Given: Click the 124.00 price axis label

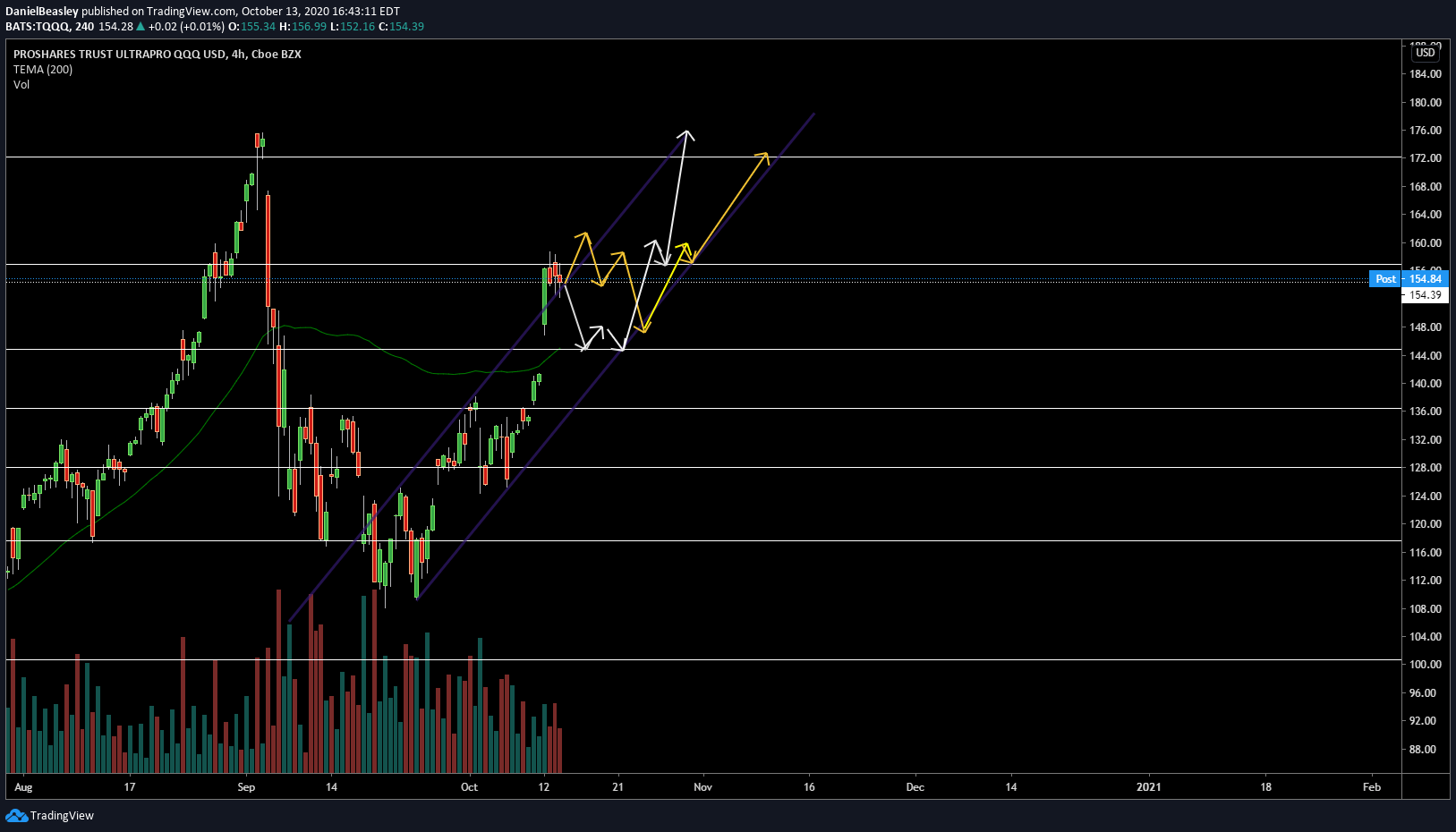Looking at the screenshot, I should coord(1426,496).
